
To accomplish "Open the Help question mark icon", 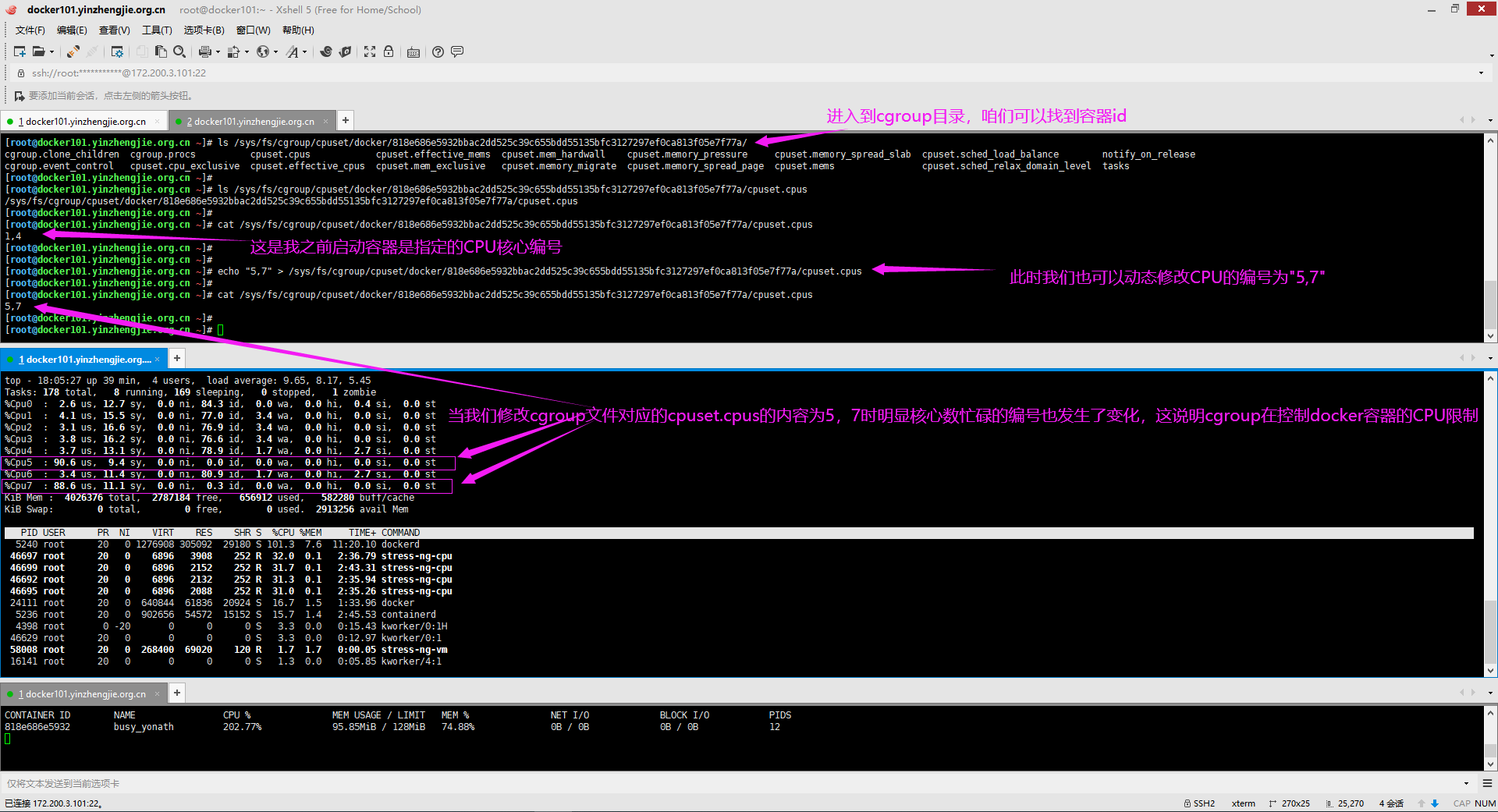I will point(438,51).
